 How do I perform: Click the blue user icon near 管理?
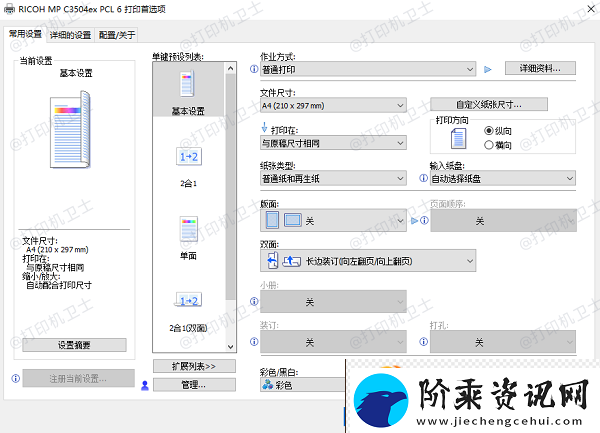tap(145, 386)
